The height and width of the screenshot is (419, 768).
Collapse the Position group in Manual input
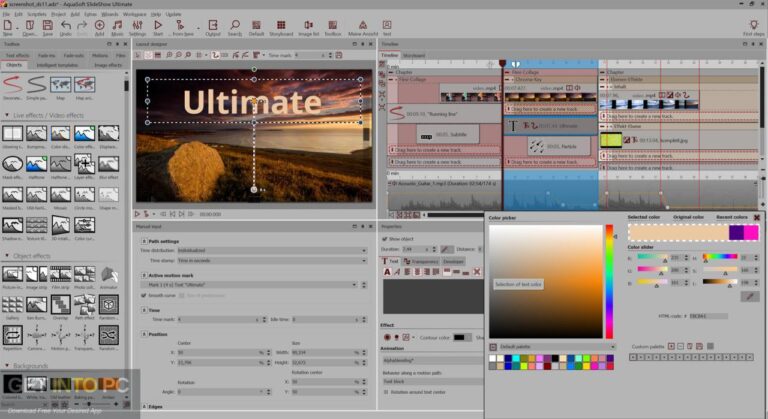coord(144,334)
